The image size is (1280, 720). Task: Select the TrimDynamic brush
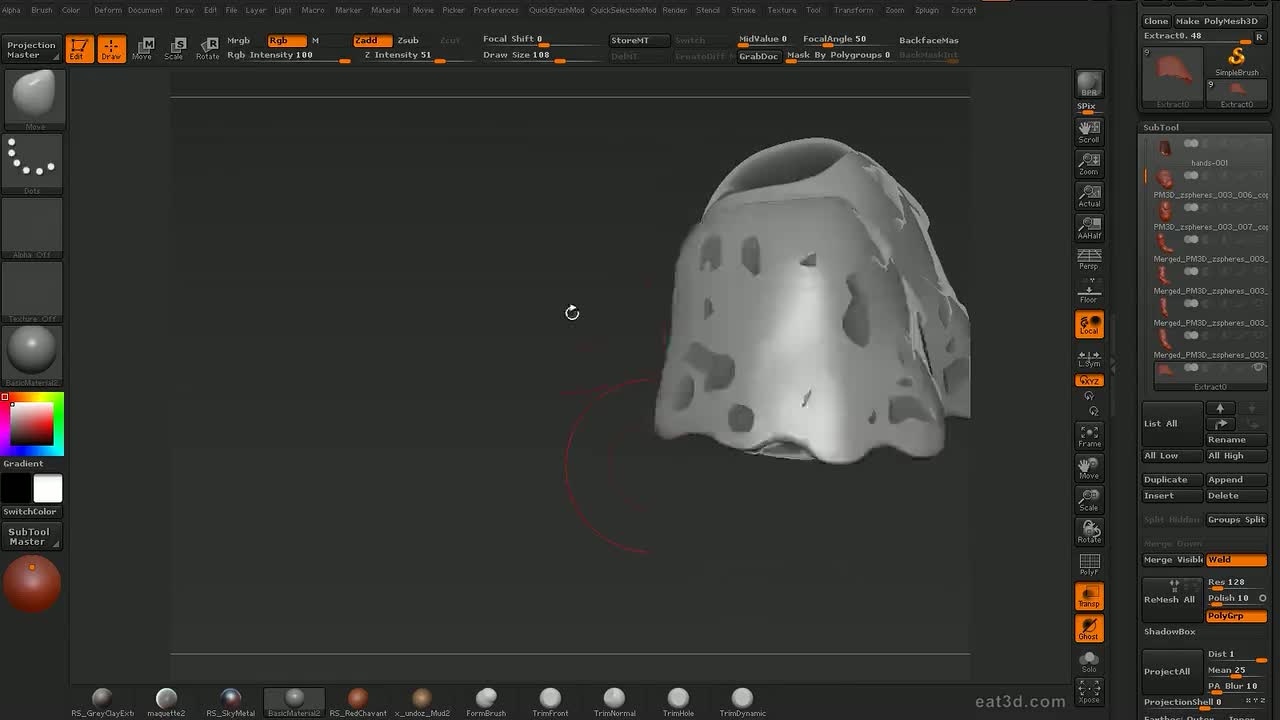pos(742,702)
